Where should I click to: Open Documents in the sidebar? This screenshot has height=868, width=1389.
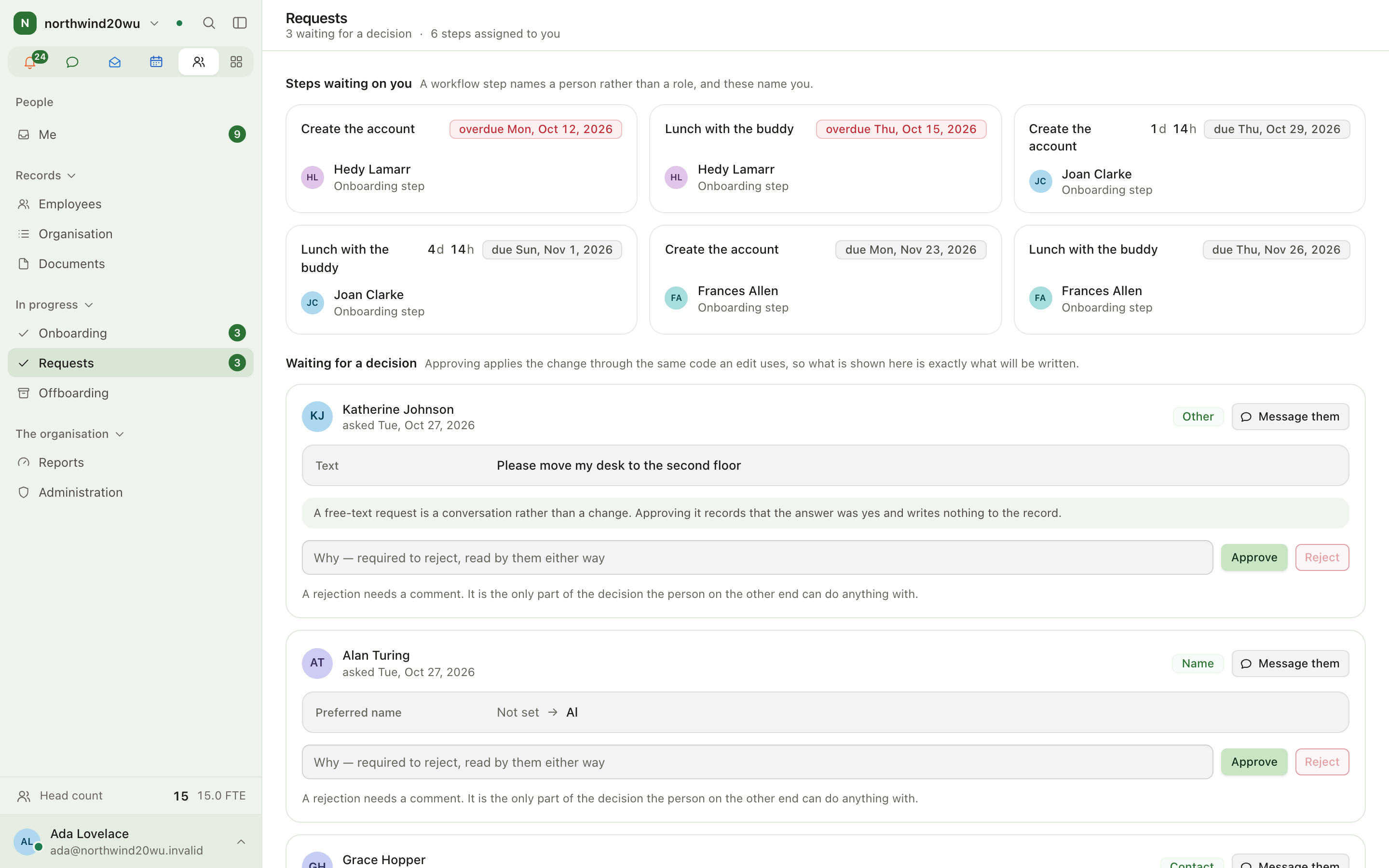click(x=131, y=263)
